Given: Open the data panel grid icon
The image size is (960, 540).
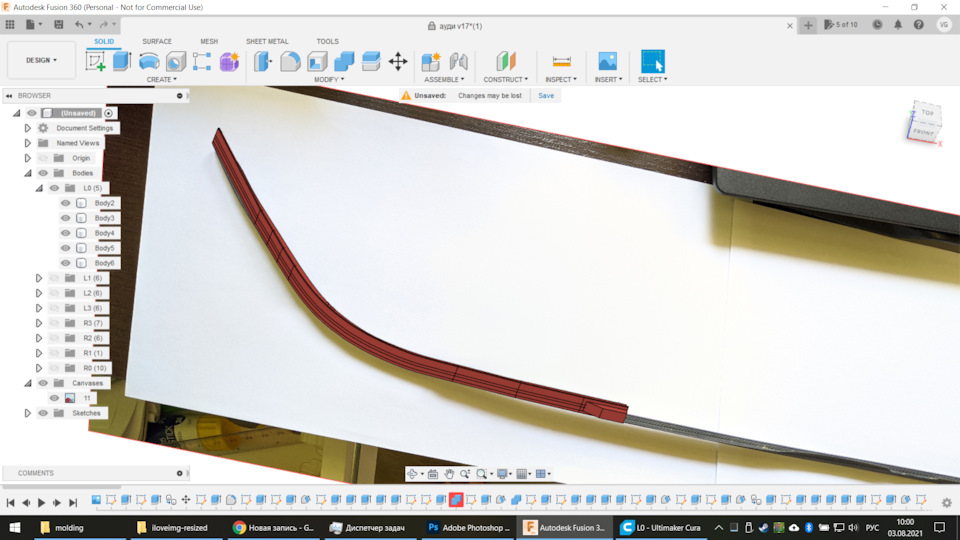Looking at the screenshot, I should (x=10, y=24).
